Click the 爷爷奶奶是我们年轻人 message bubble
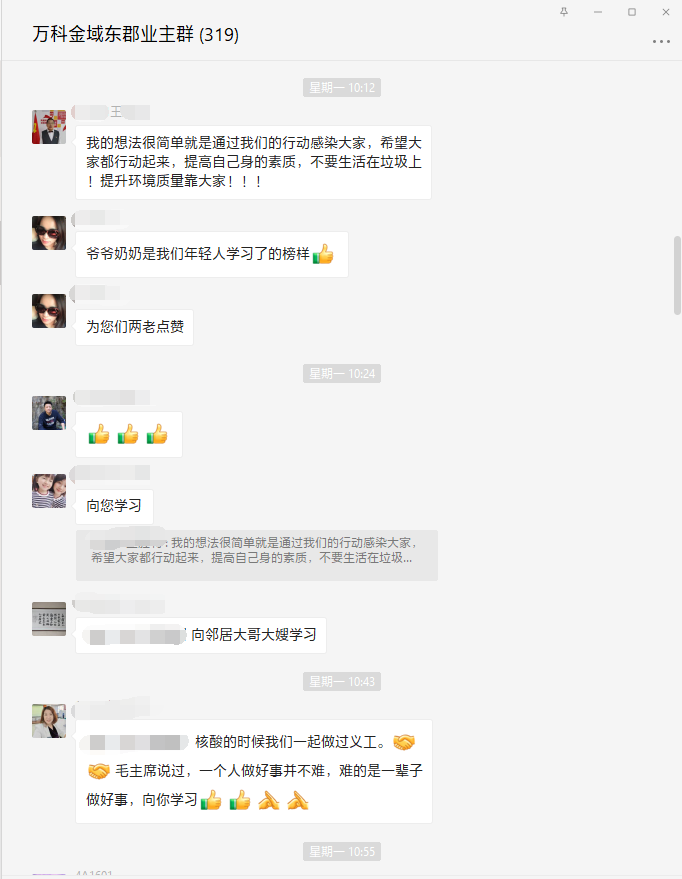 pyautogui.click(x=212, y=254)
